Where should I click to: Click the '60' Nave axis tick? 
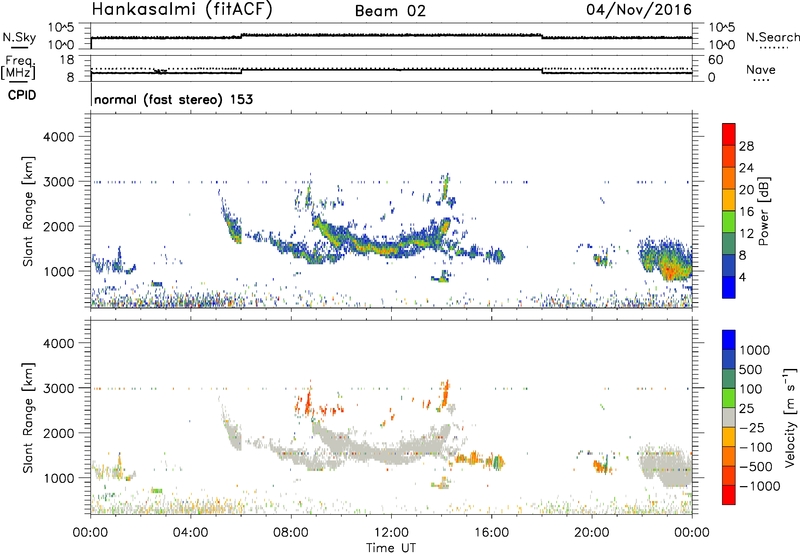pyautogui.click(x=715, y=60)
